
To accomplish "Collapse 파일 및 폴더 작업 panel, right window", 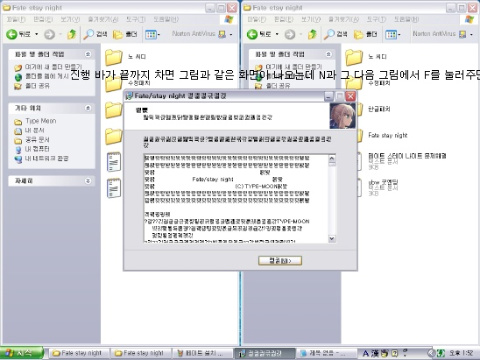I will coord(329,54).
